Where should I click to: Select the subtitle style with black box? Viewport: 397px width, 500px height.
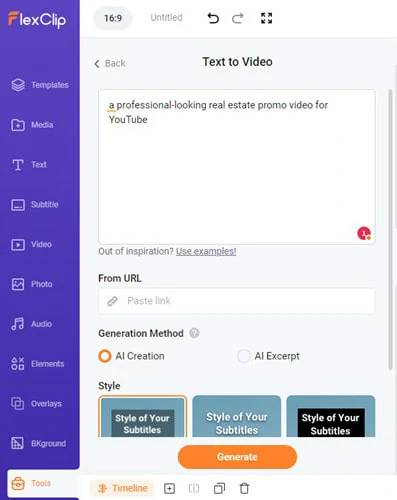tap(331, 417)
